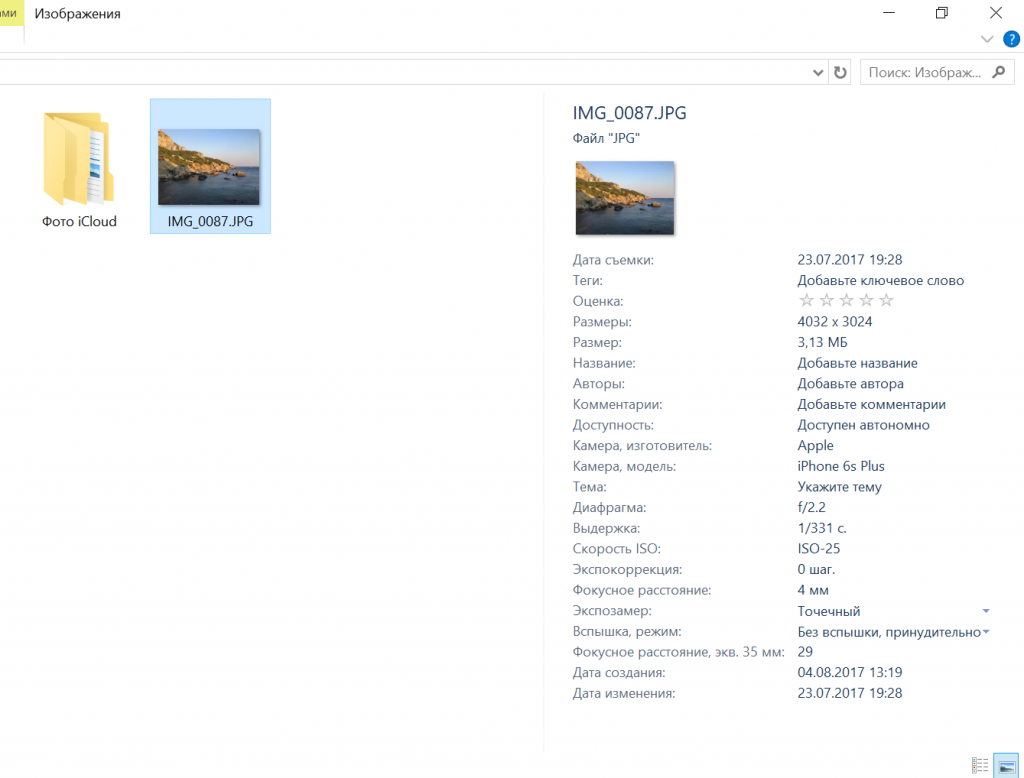Click the 35mm equivalent value 29
Viewport: 1024px width, 778px height.
pyautogui.click(x=805, y=652)
